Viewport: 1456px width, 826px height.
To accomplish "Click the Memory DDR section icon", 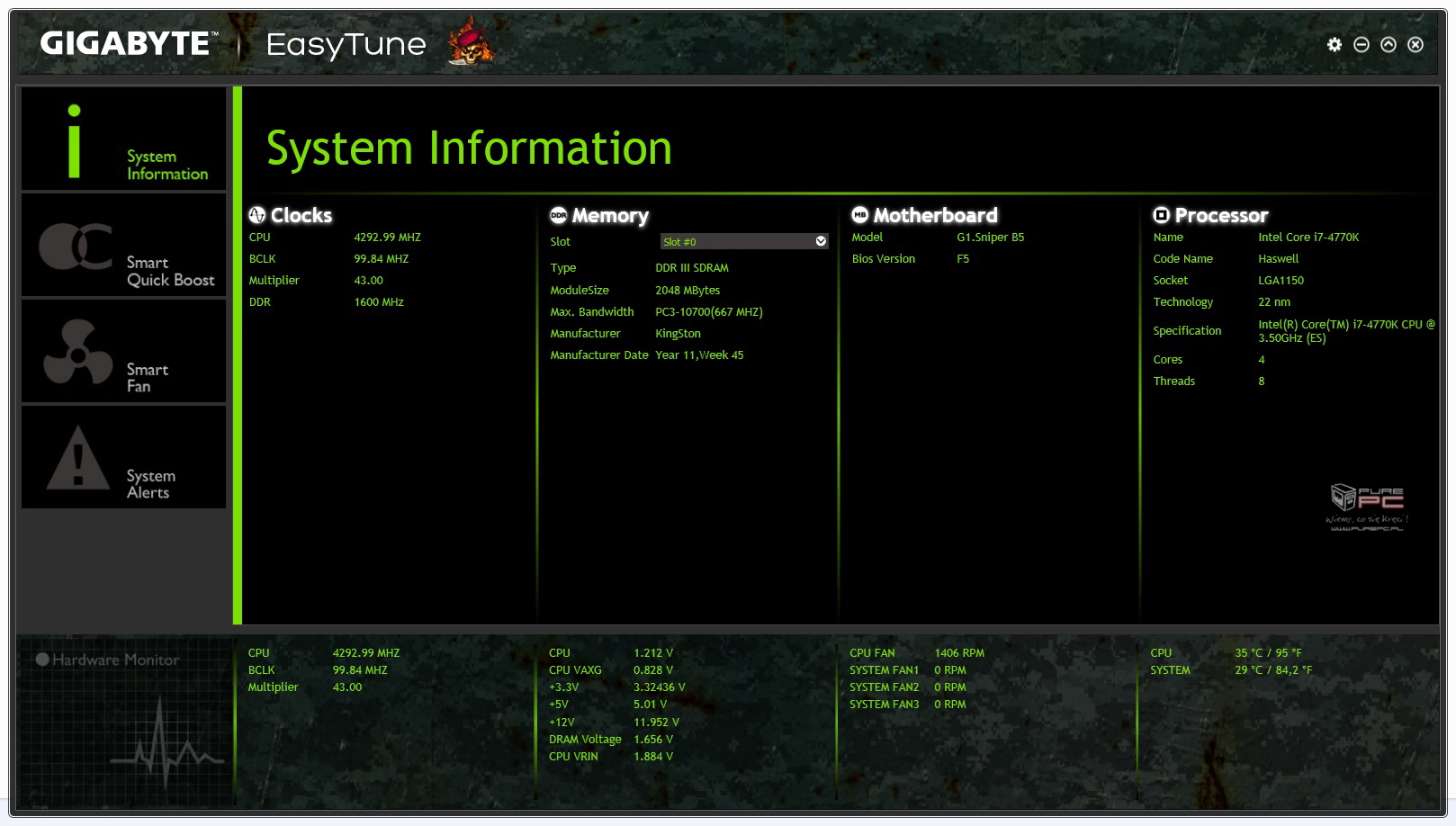I will click(559, 215).
